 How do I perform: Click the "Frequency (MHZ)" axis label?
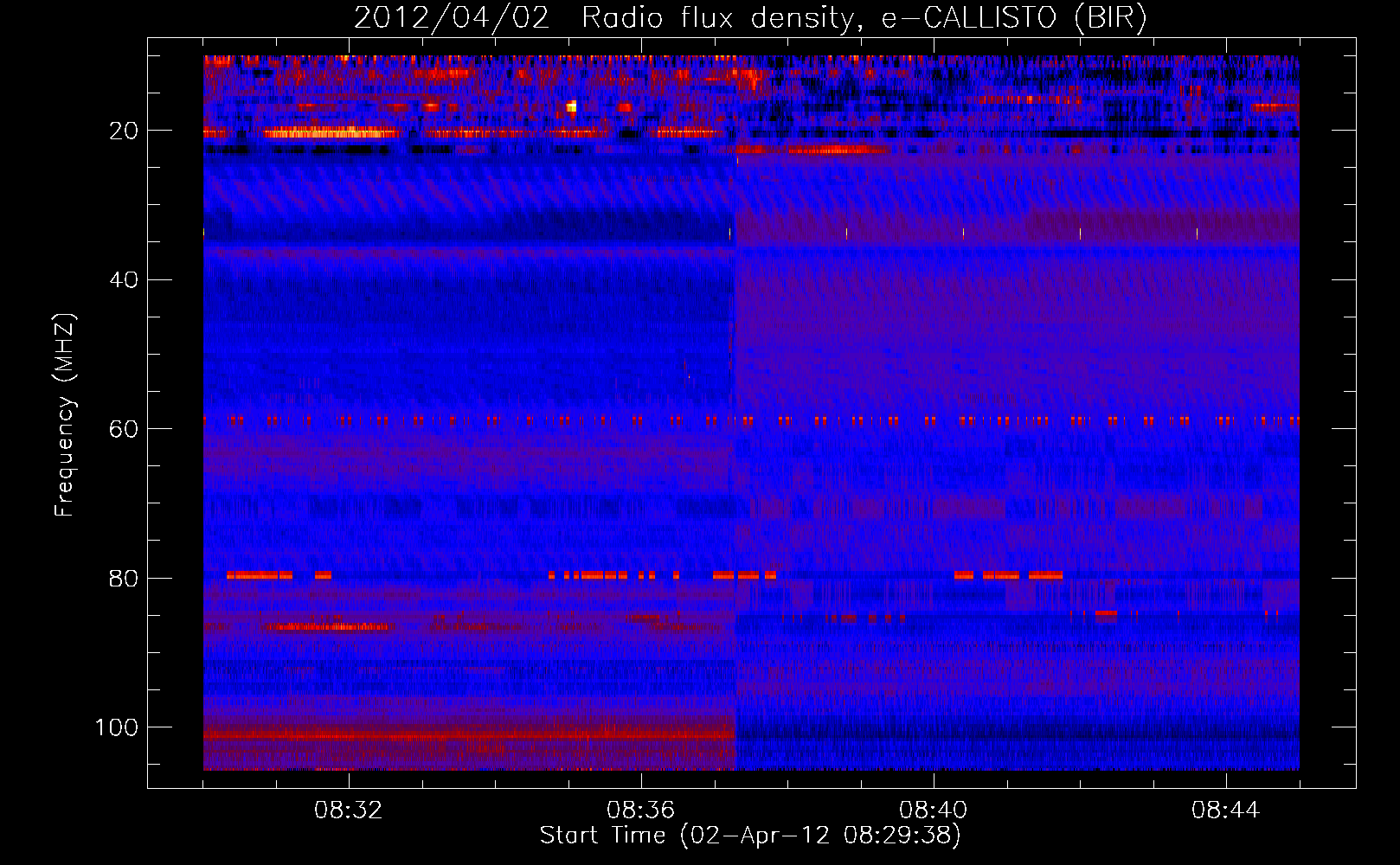point(65,415)
